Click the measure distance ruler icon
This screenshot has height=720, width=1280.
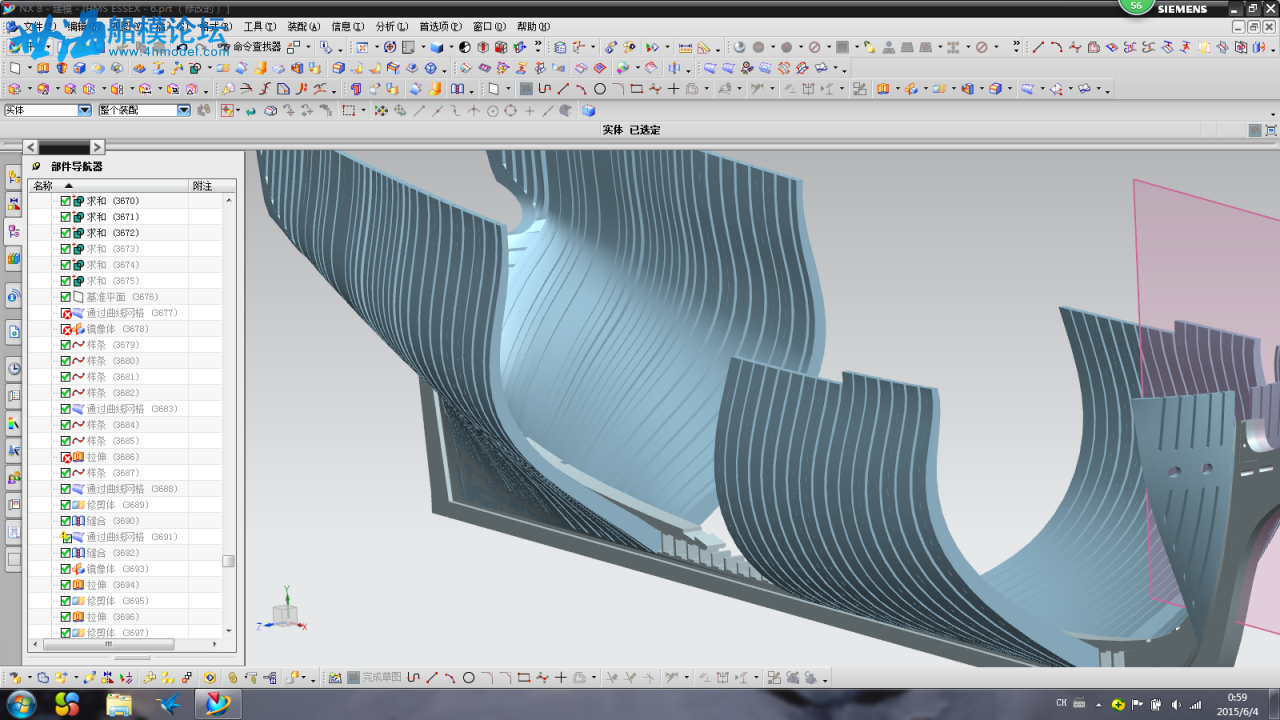coord(685,47)
